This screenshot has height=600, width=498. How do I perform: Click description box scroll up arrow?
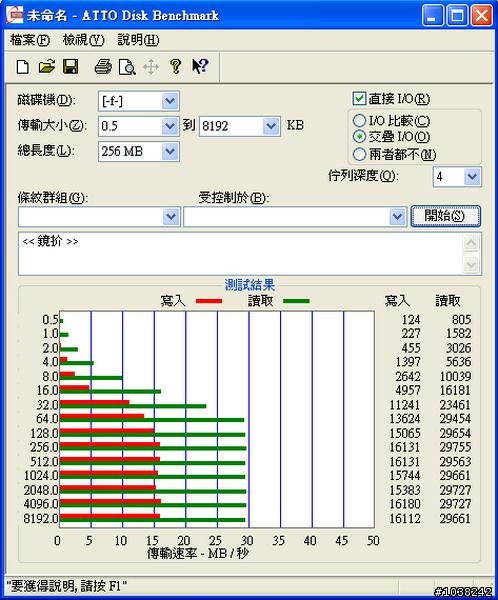coord(471,243)
